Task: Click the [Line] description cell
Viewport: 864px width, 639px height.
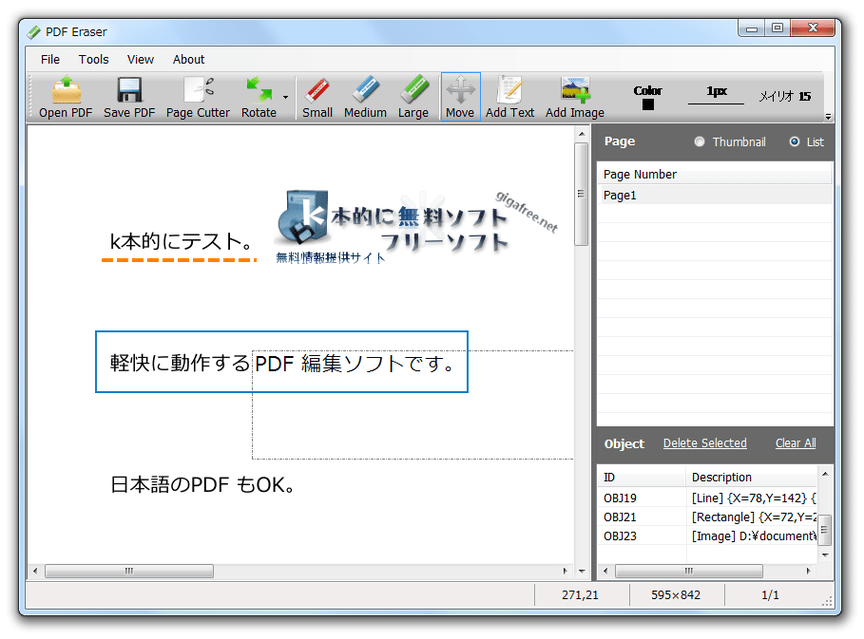Action: (x=753, y=498)
